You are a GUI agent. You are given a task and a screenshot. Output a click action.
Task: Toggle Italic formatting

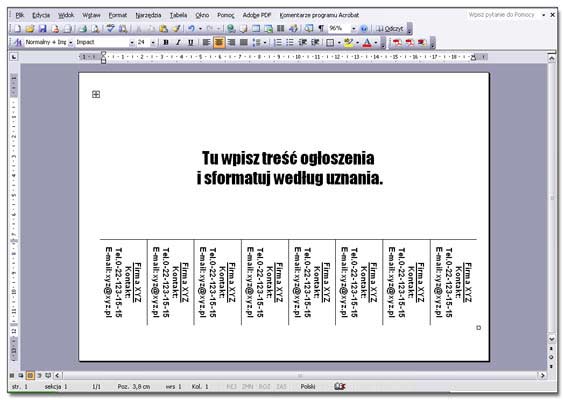[x=178, y=43]
